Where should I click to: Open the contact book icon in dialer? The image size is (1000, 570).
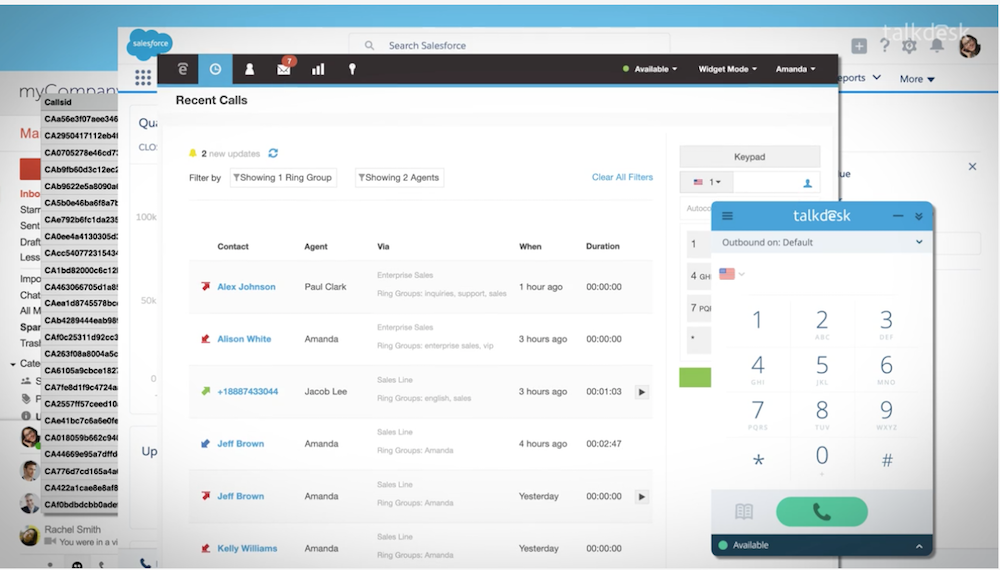point(744,512)
